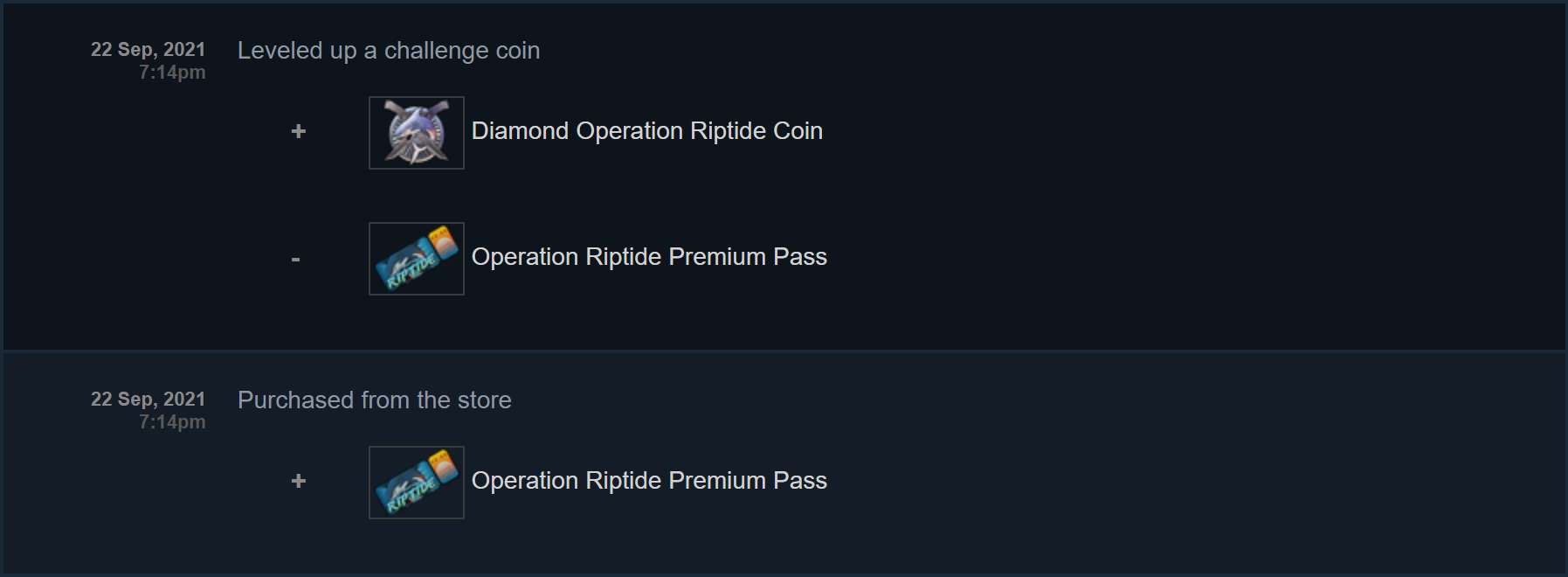Image resolution: width=1568 pixels, height=577 pixels.
Task: Click the minus sign beside Premium Pass
Action: pyautogui.click(x=296, y=259)
